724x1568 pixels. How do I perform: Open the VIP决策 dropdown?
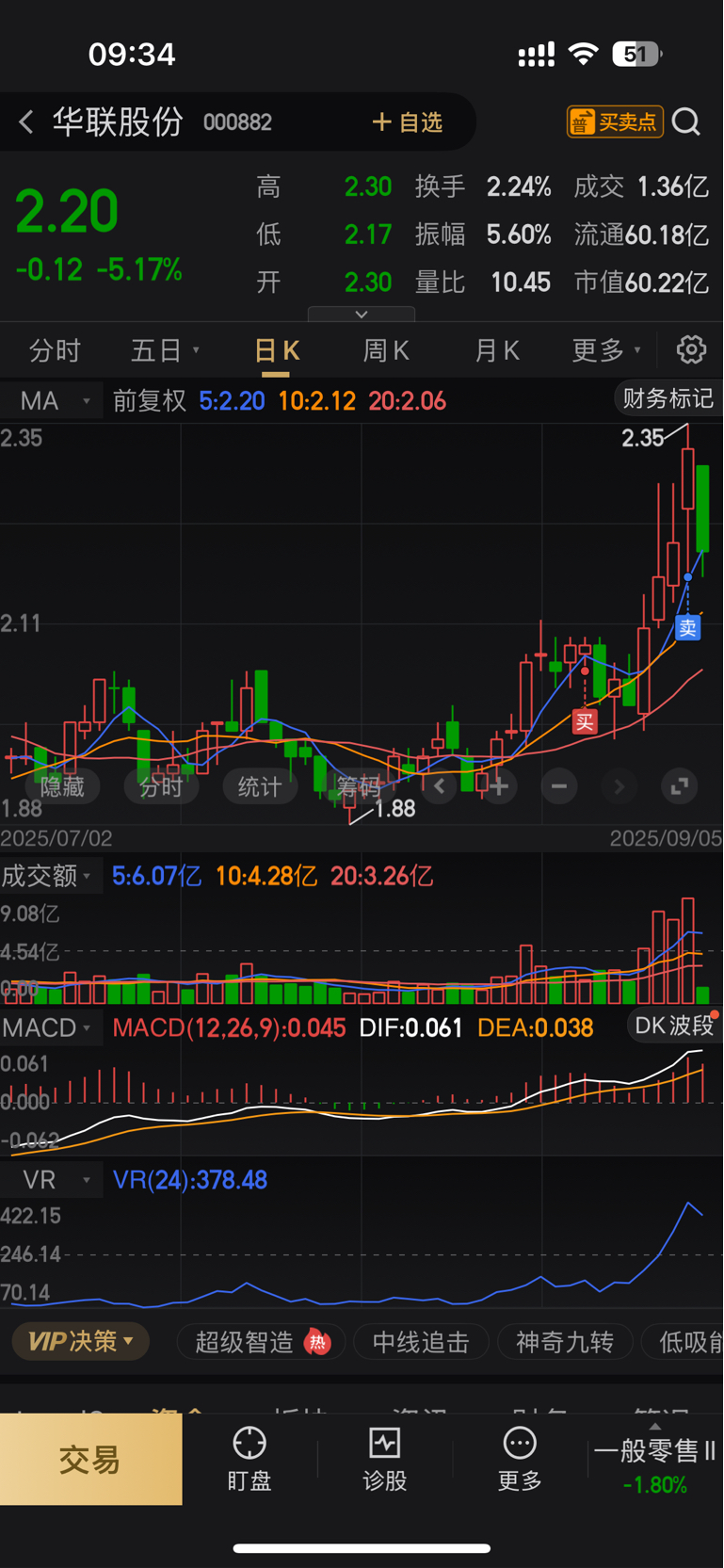point(81,1341)
